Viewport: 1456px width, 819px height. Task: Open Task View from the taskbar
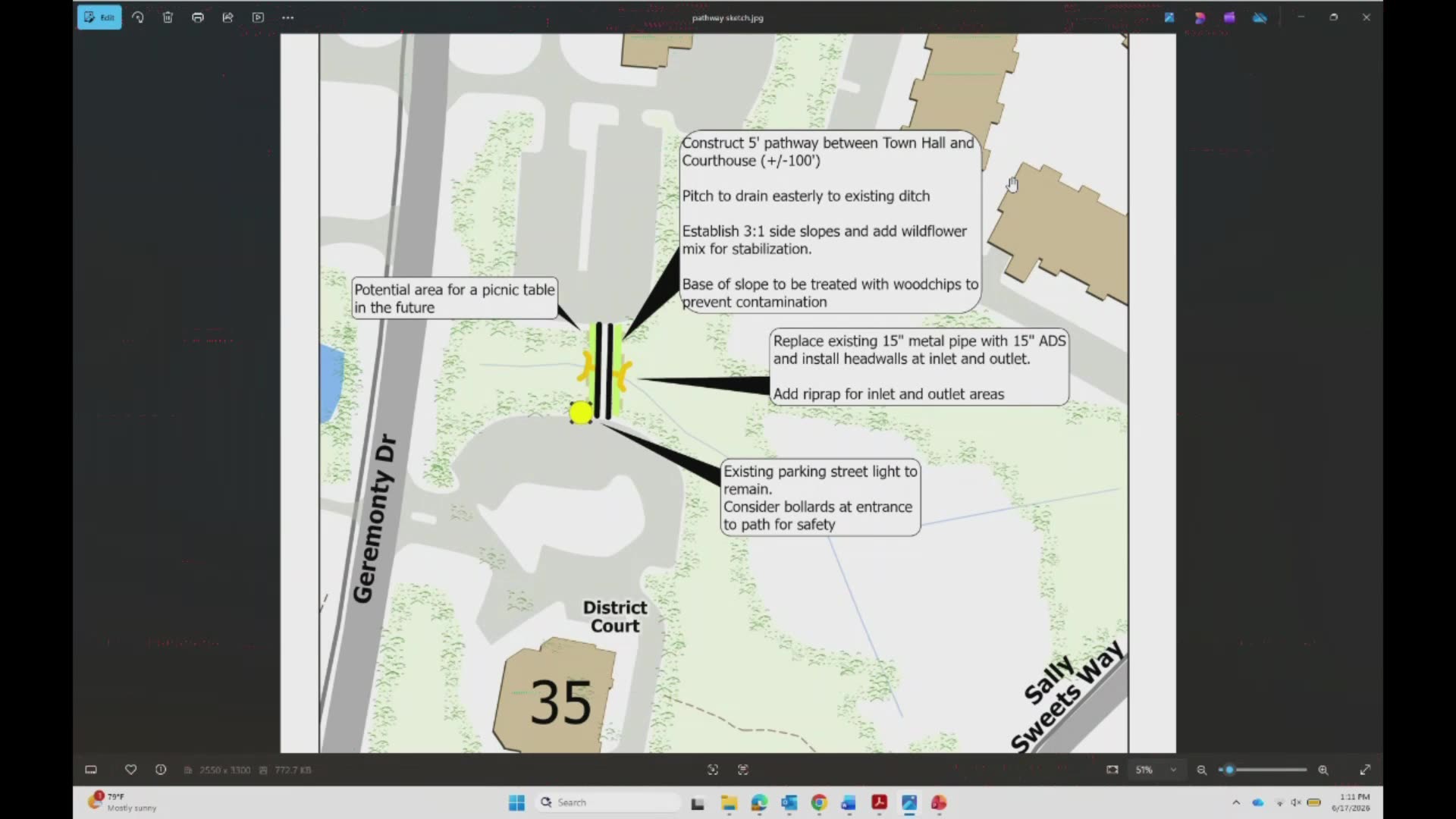coord(698,802)
